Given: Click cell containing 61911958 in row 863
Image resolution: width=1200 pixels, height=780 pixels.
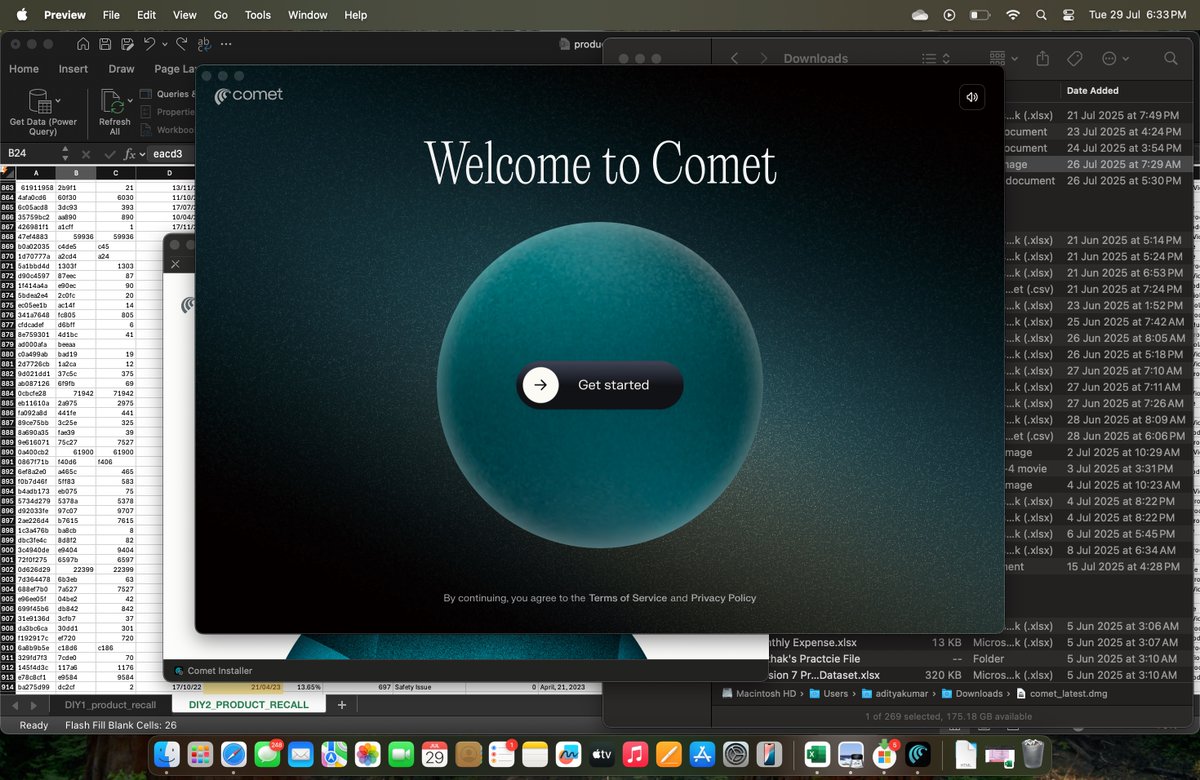Looking at the screenshot, I should coord(35,187).
